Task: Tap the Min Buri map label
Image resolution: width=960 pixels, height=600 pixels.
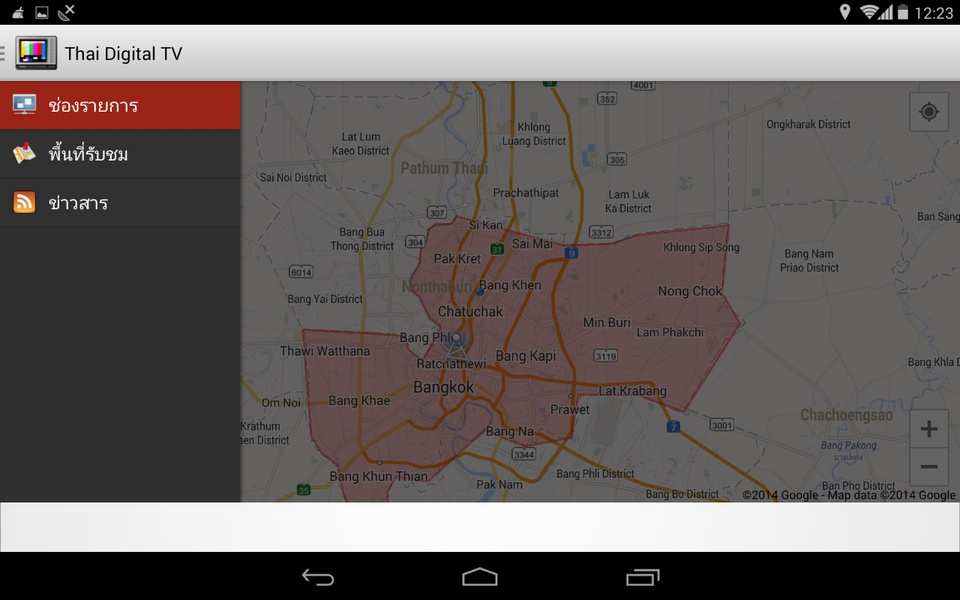Action: click(x=607, y=322)
